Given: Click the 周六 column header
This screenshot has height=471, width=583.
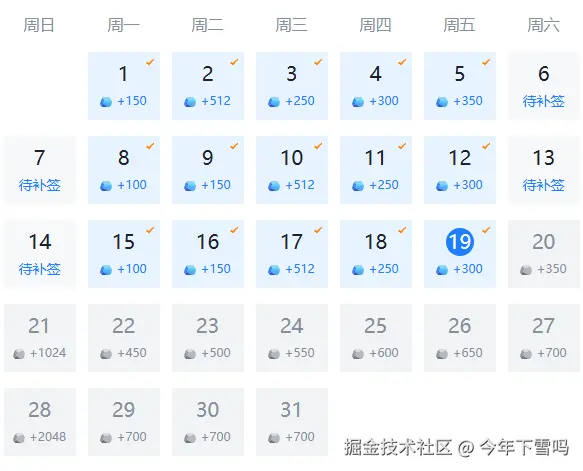Looking at the screenshot, I should pyautogui.click(x=544, y=25).
